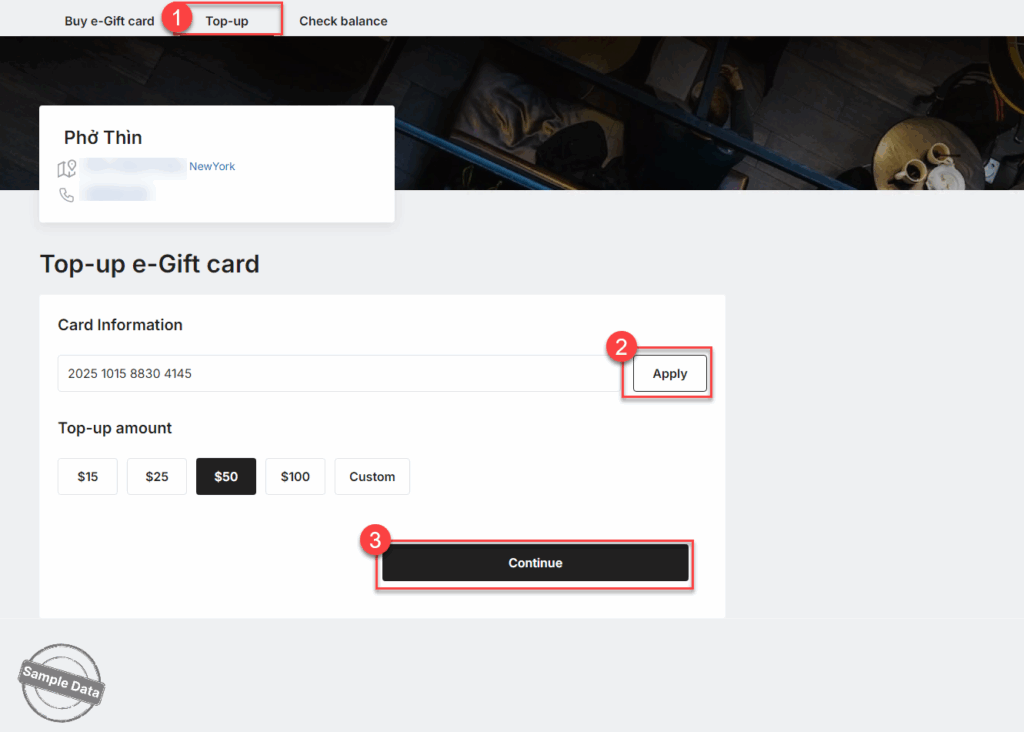Switch to the Top-up tab

(227, 21)
